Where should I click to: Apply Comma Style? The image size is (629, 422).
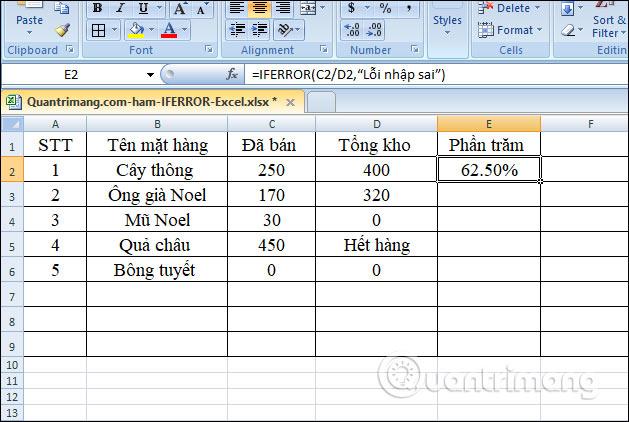[x=408, y=8]
